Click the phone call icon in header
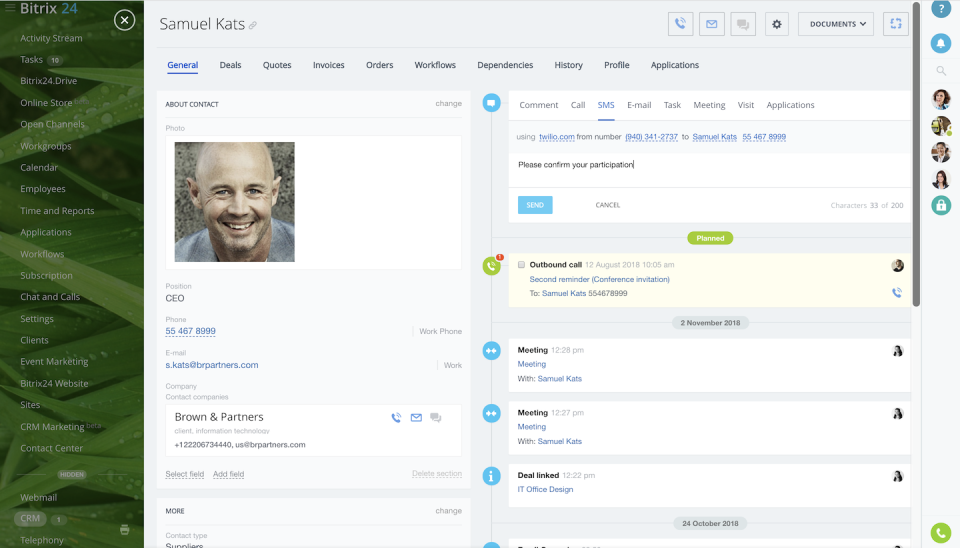960x548 pixels. 680,24
